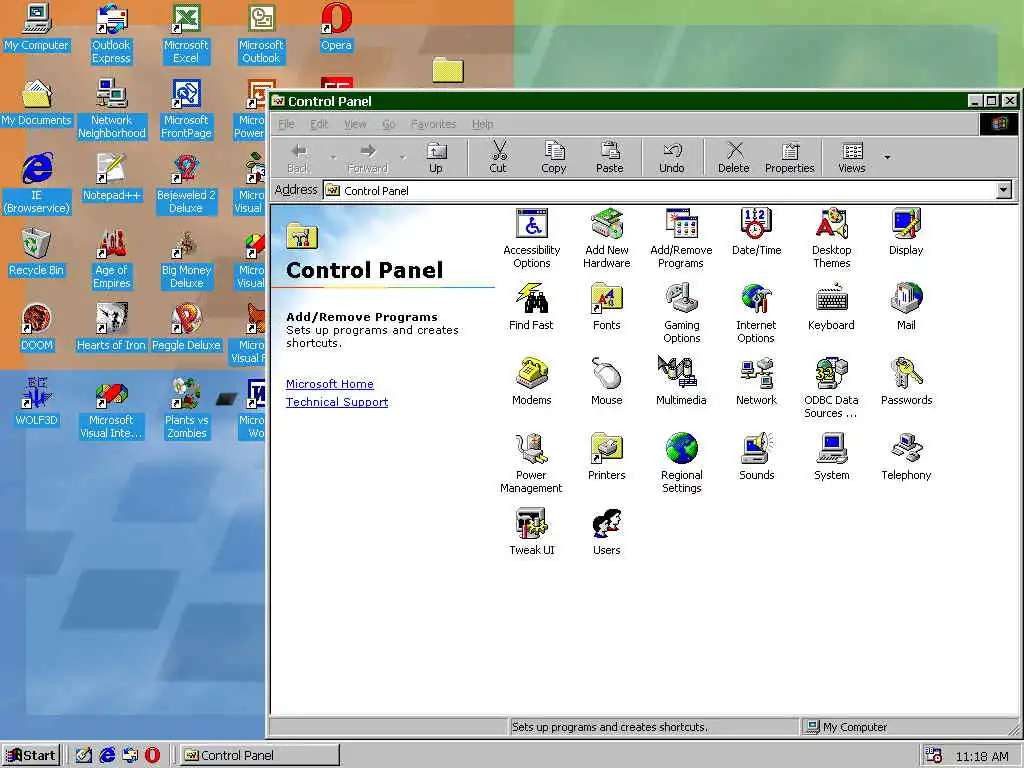
Task: Open the Go menu
Action: click(389, 124)
